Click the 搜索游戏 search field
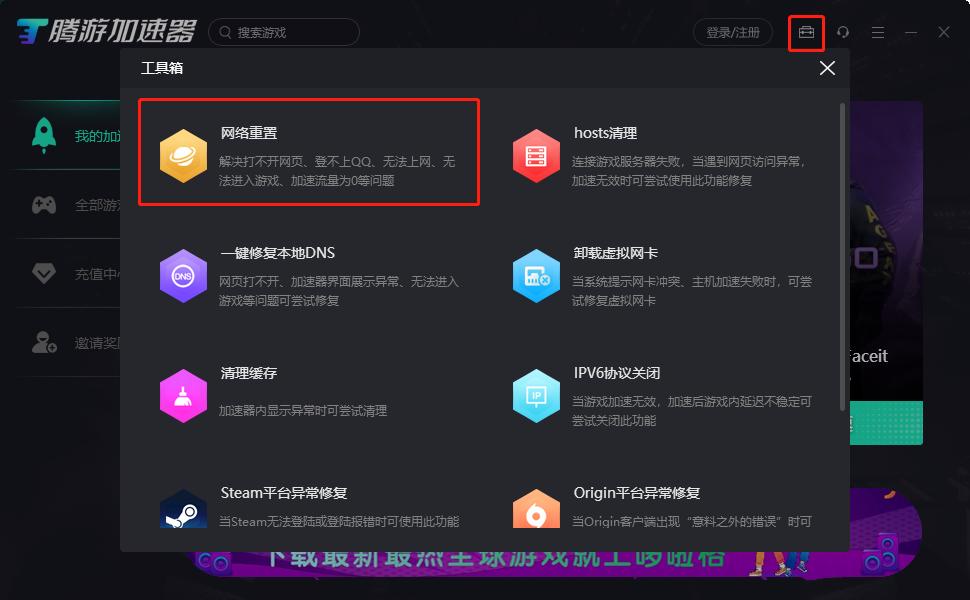Viewport: 970px width, 600px height. pos(285,31)
